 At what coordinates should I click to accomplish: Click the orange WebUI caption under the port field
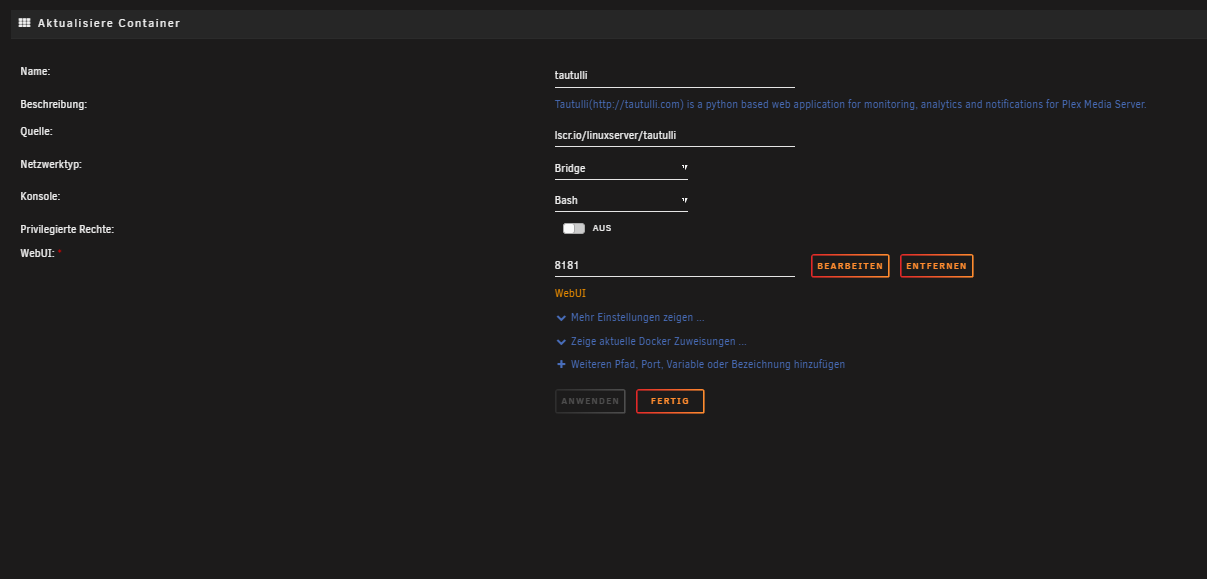pos(570,294)
